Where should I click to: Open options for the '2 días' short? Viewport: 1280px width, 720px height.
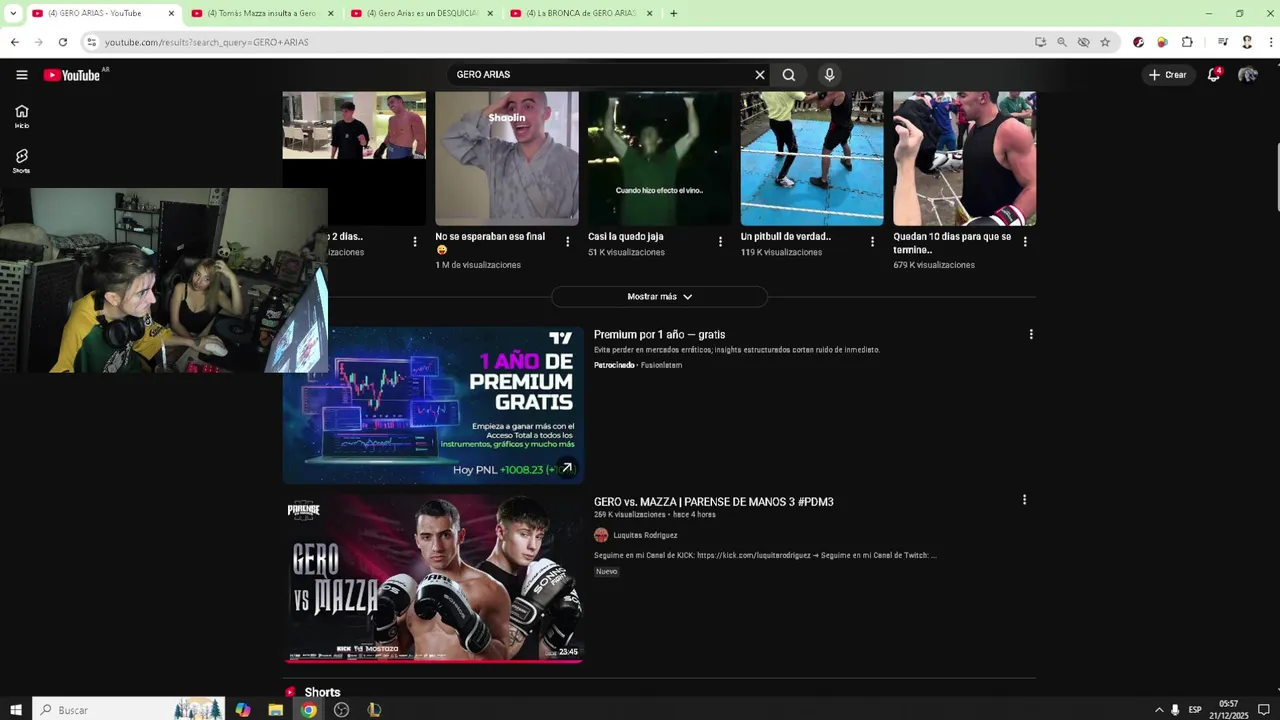(415, 242)
